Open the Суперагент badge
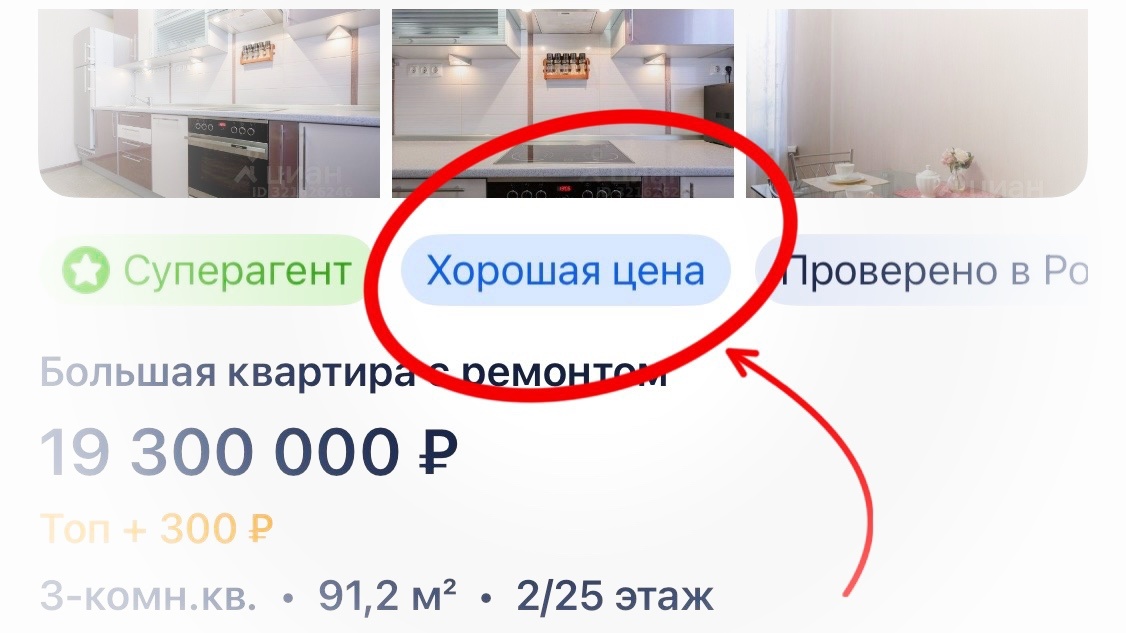 pyautogui.click(x=207, y=271)
